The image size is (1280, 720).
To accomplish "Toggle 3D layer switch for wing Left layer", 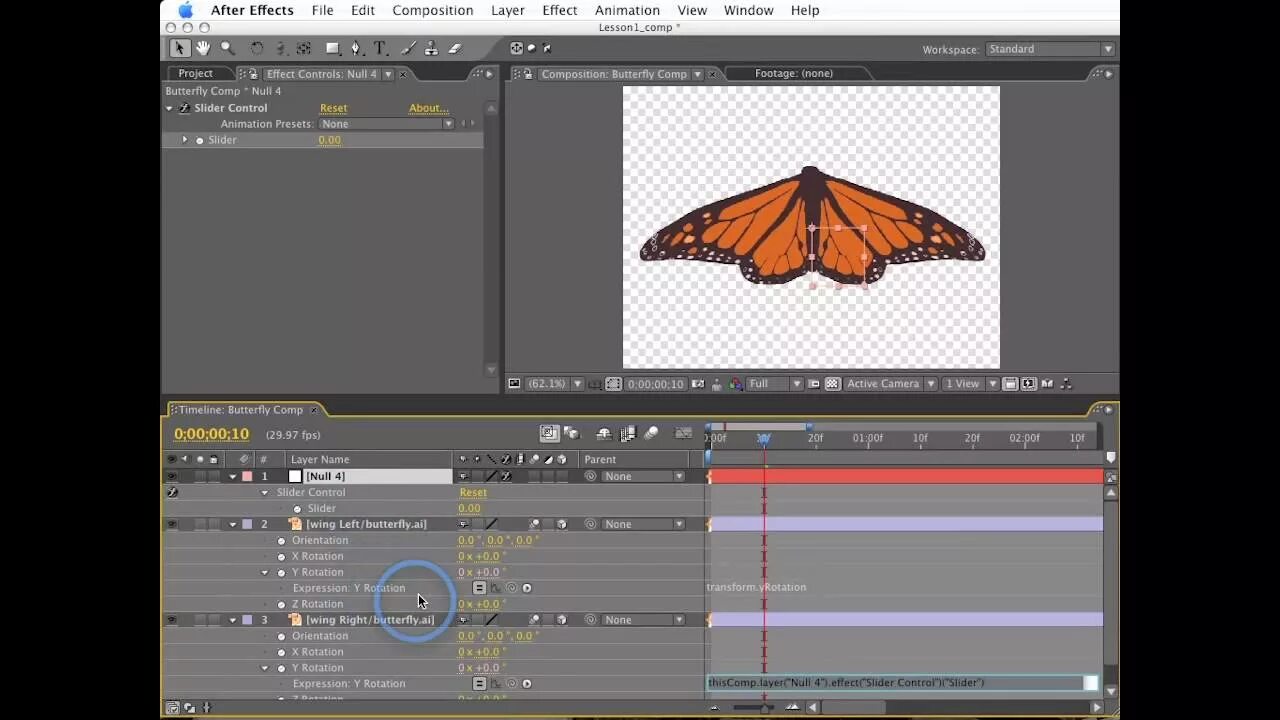I will [562, 524].
